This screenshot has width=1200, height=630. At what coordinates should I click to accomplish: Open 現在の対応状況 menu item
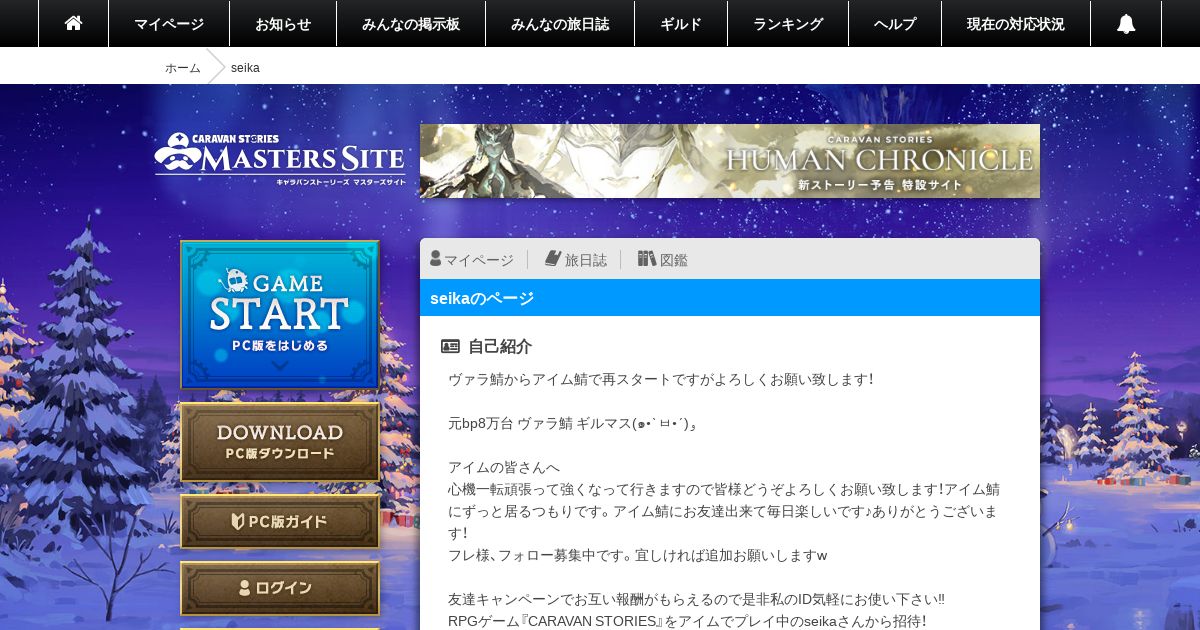coord(1016,23)
